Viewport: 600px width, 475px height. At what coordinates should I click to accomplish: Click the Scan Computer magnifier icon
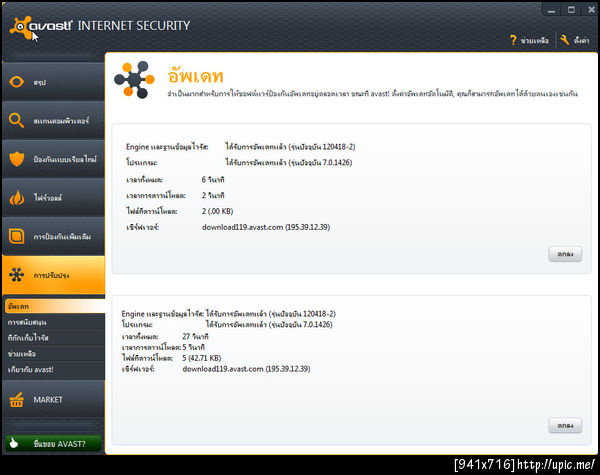pyautogui.click(x=16, y=121)
